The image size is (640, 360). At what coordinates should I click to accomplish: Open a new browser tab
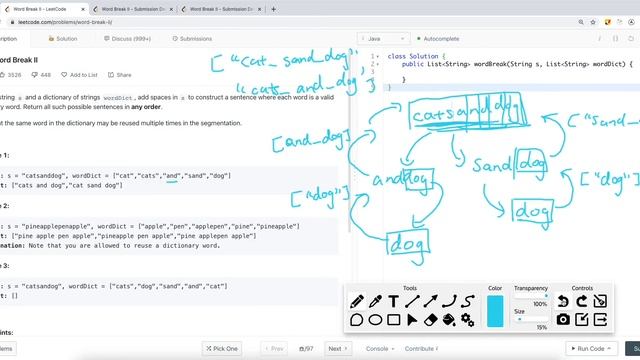(x=273, y=9)
